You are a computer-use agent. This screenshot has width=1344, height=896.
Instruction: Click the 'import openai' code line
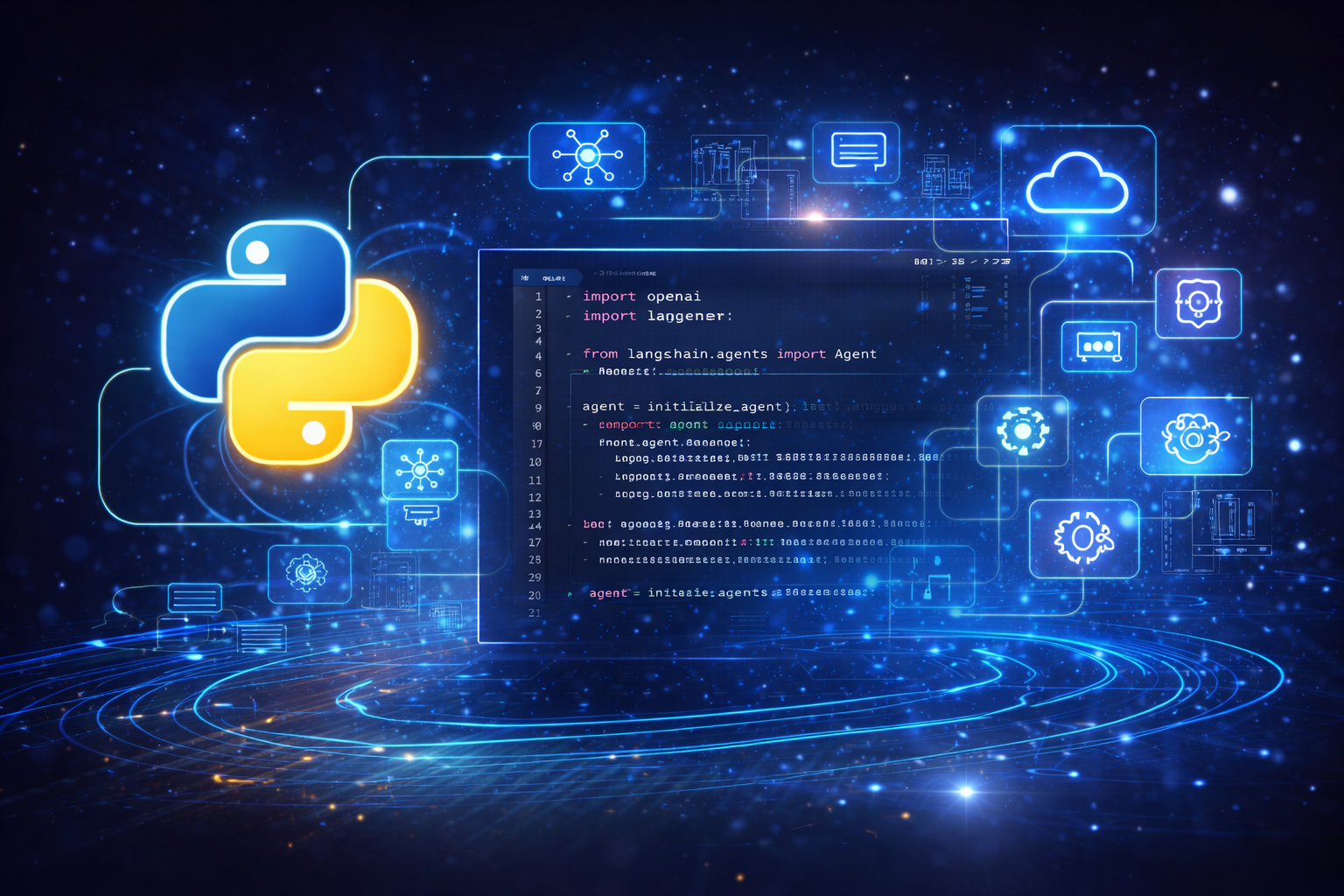click(640, 297)
